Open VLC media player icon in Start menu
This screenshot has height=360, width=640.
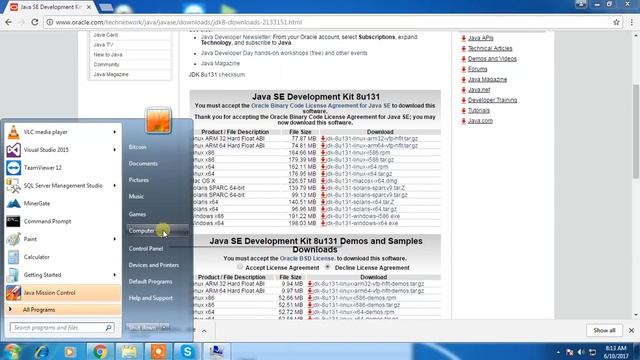click(x=13, y=132)
